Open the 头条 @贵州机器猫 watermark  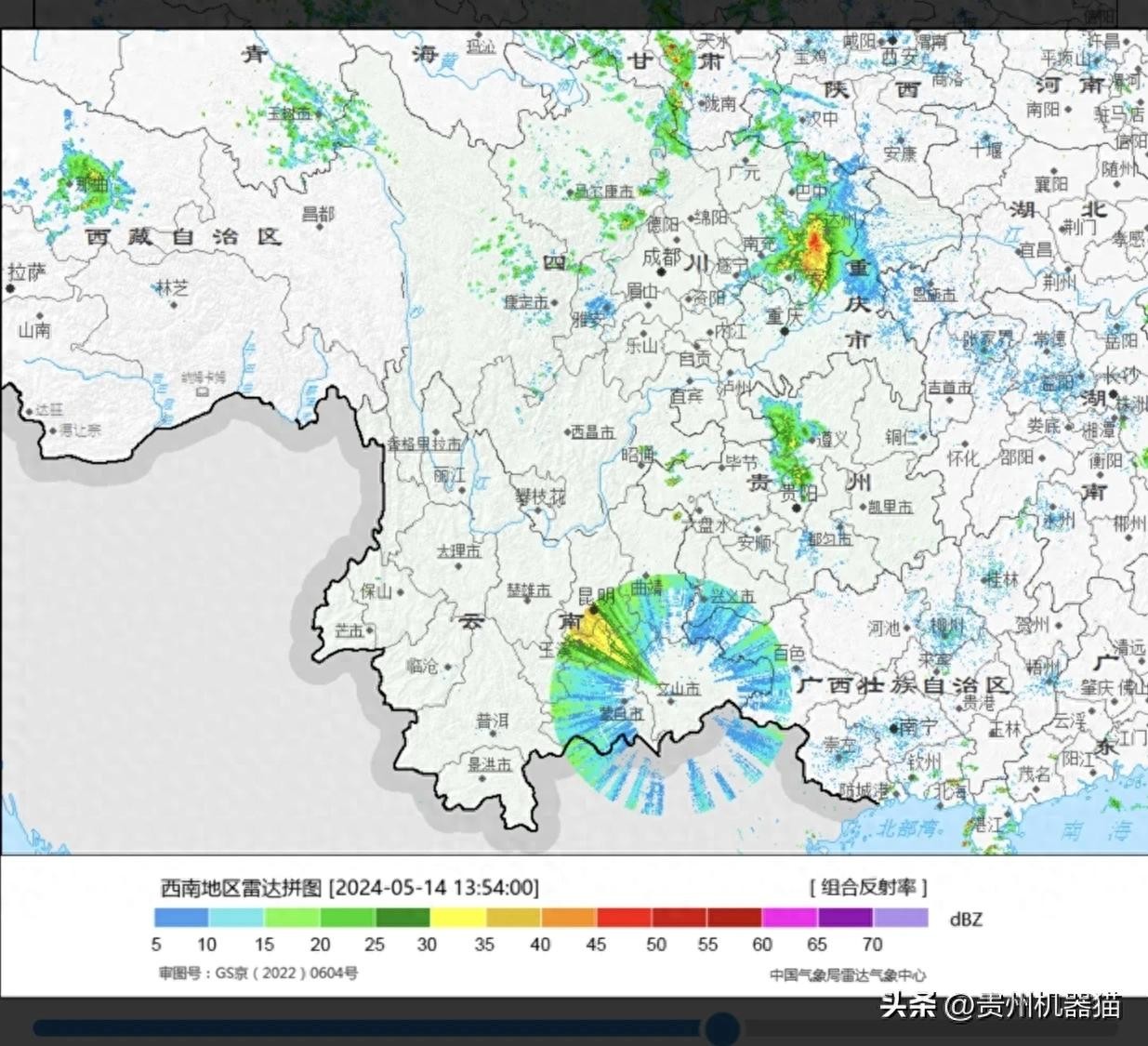coord(1000,1005)
